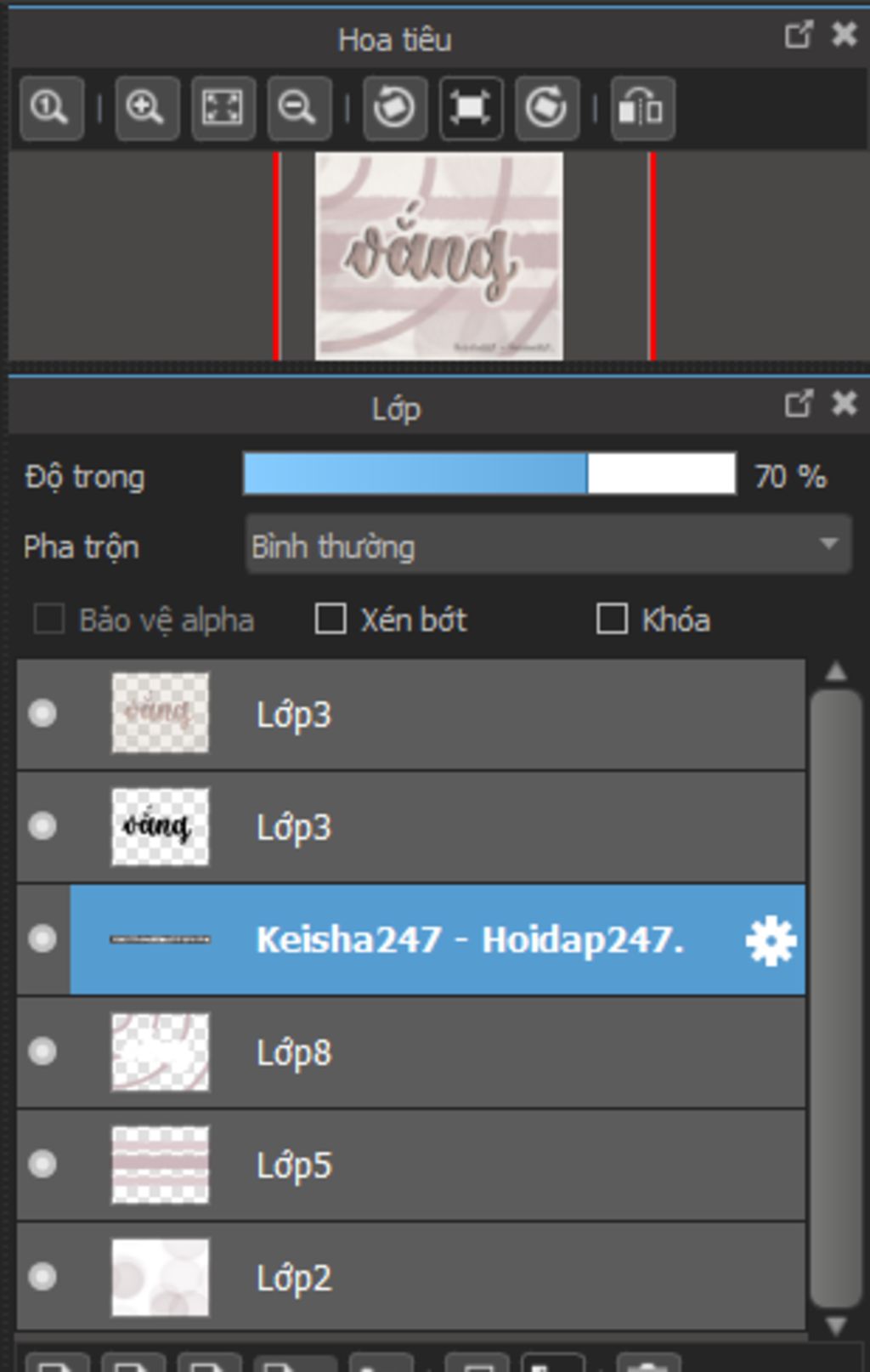Rotate the canvas view clockwise

pos(547,108)
